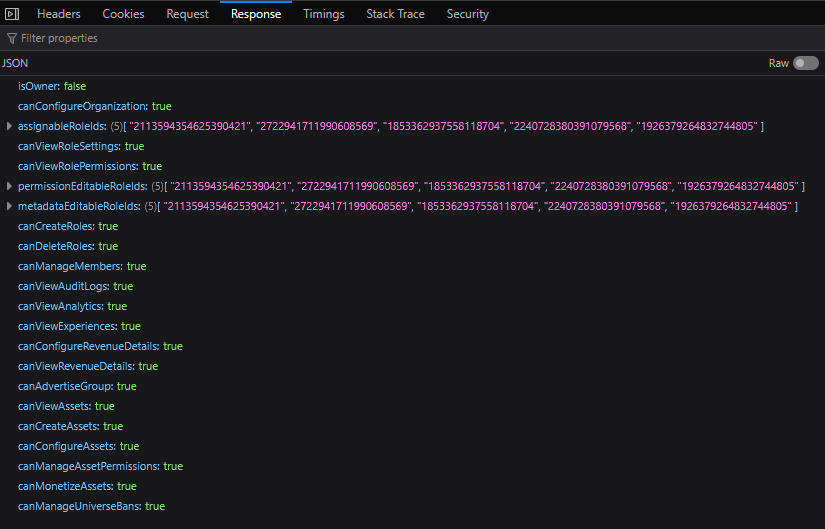Select the canViewRoleSettings row

click(x=412, y=146)
